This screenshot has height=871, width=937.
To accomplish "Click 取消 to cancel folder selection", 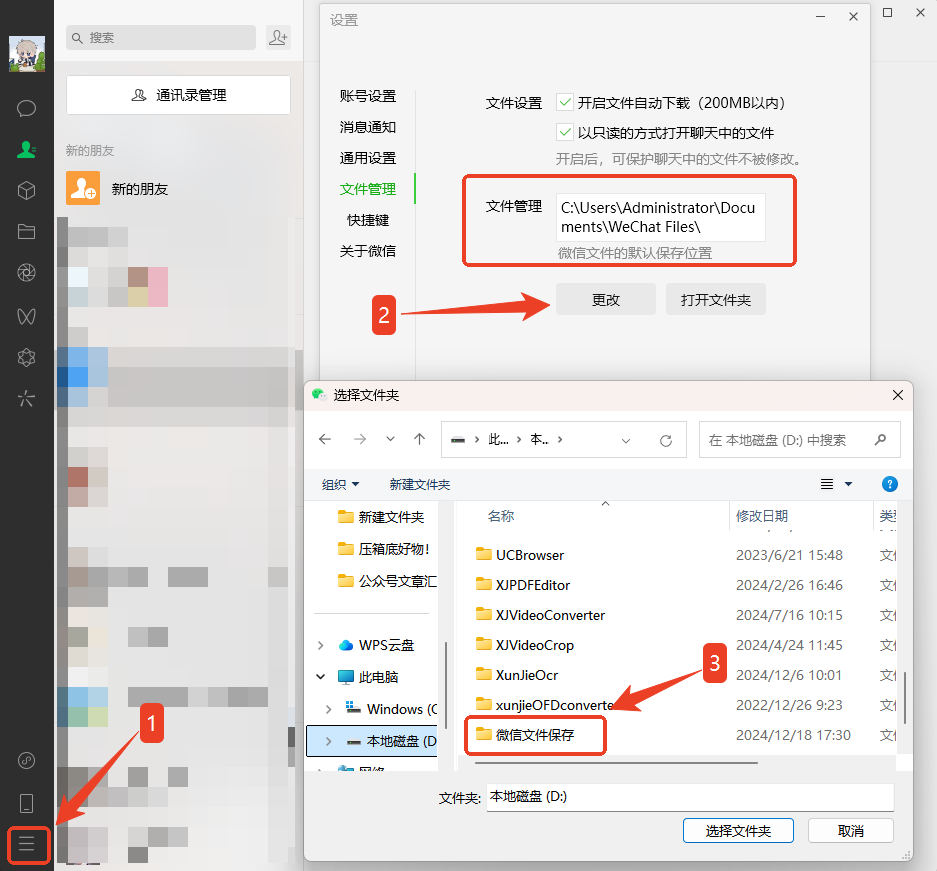I will pos(850,831).
